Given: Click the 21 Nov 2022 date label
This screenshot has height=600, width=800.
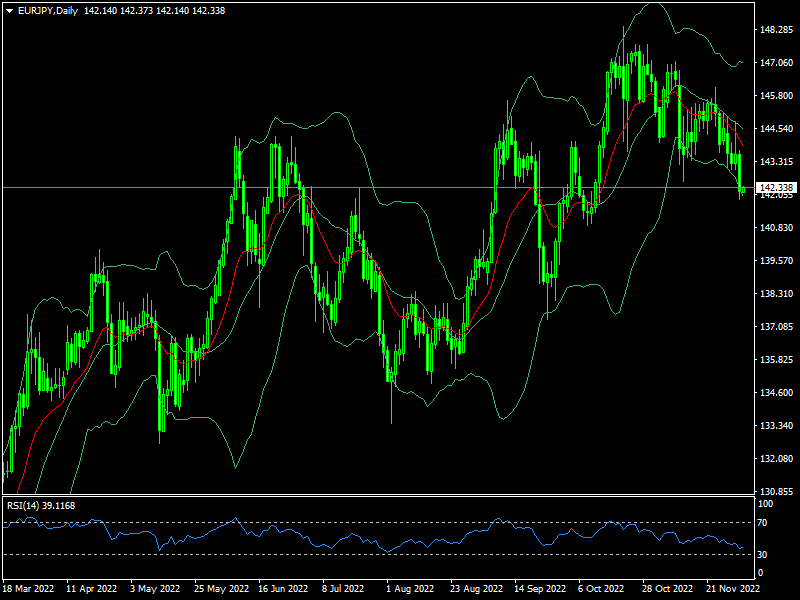Looking at the screenshot, I should point(733,588).
